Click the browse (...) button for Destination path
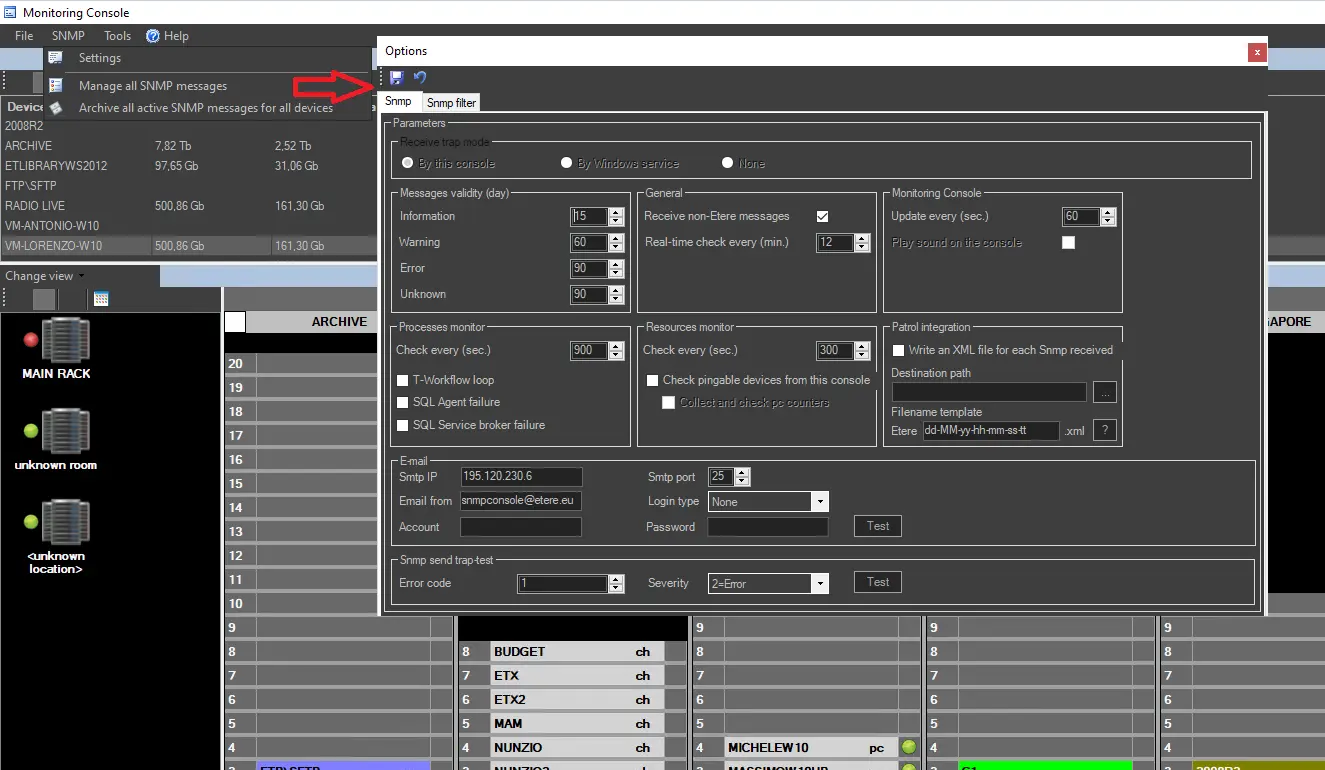The width and height of the screenshot is (1325, 770). pos(1104,393)
